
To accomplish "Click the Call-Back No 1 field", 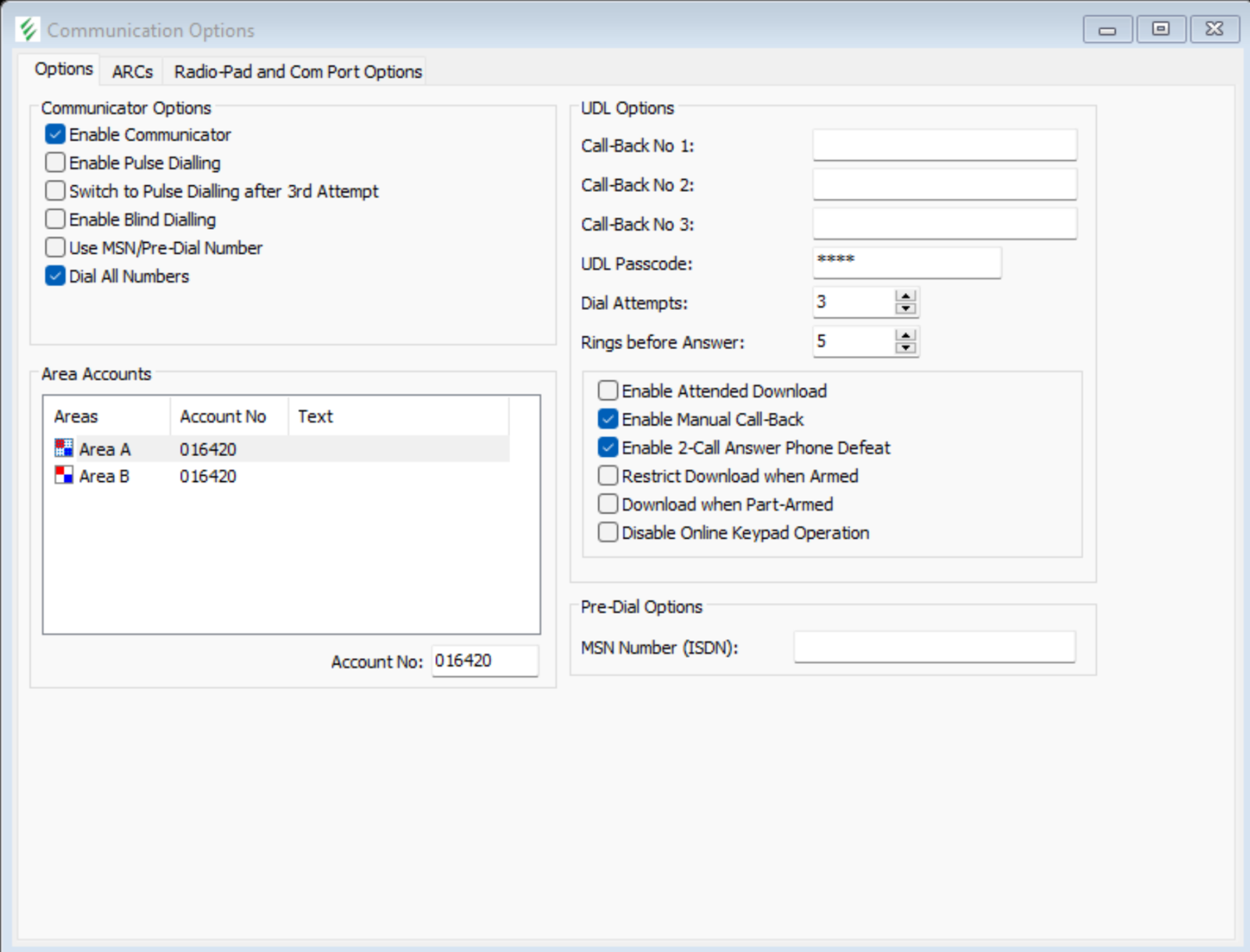I will coord(945,145).
